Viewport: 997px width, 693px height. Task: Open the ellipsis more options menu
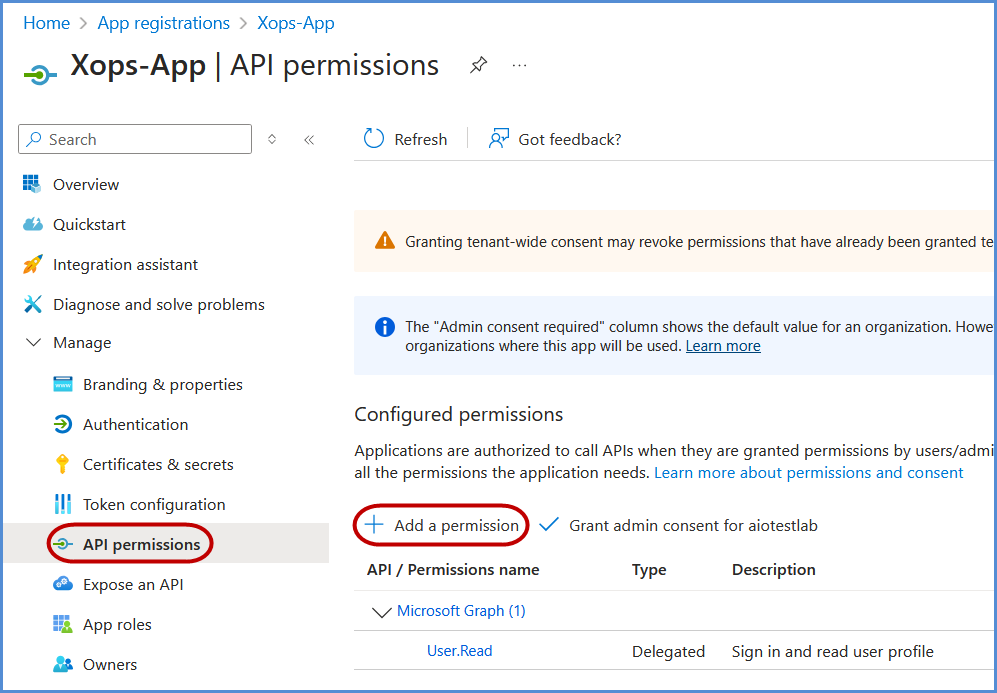tap(519, 66)
